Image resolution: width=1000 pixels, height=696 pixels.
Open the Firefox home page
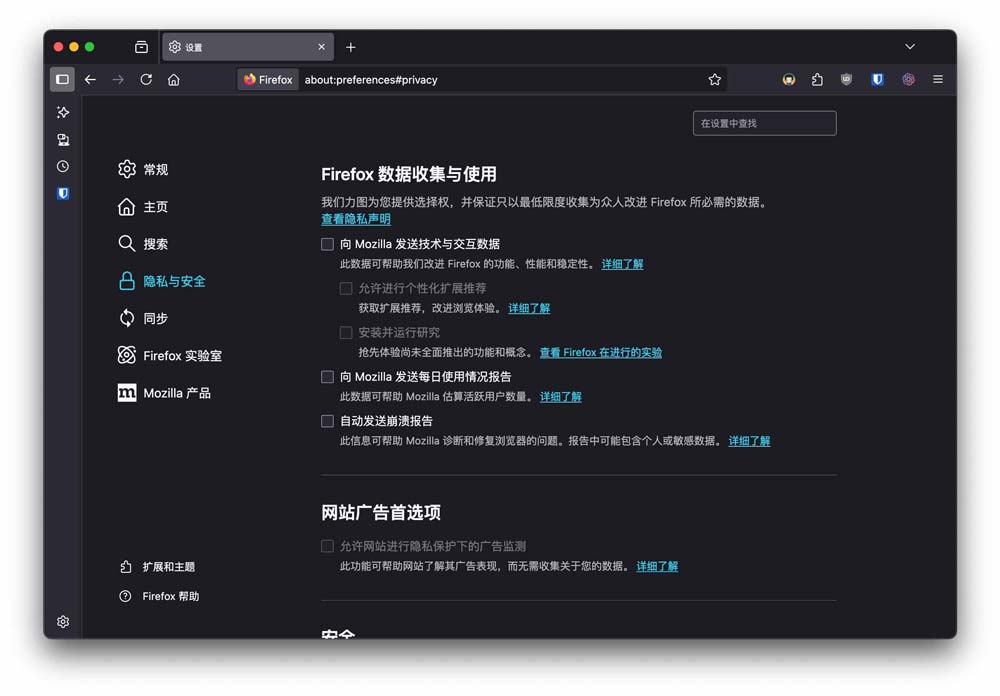173,80
